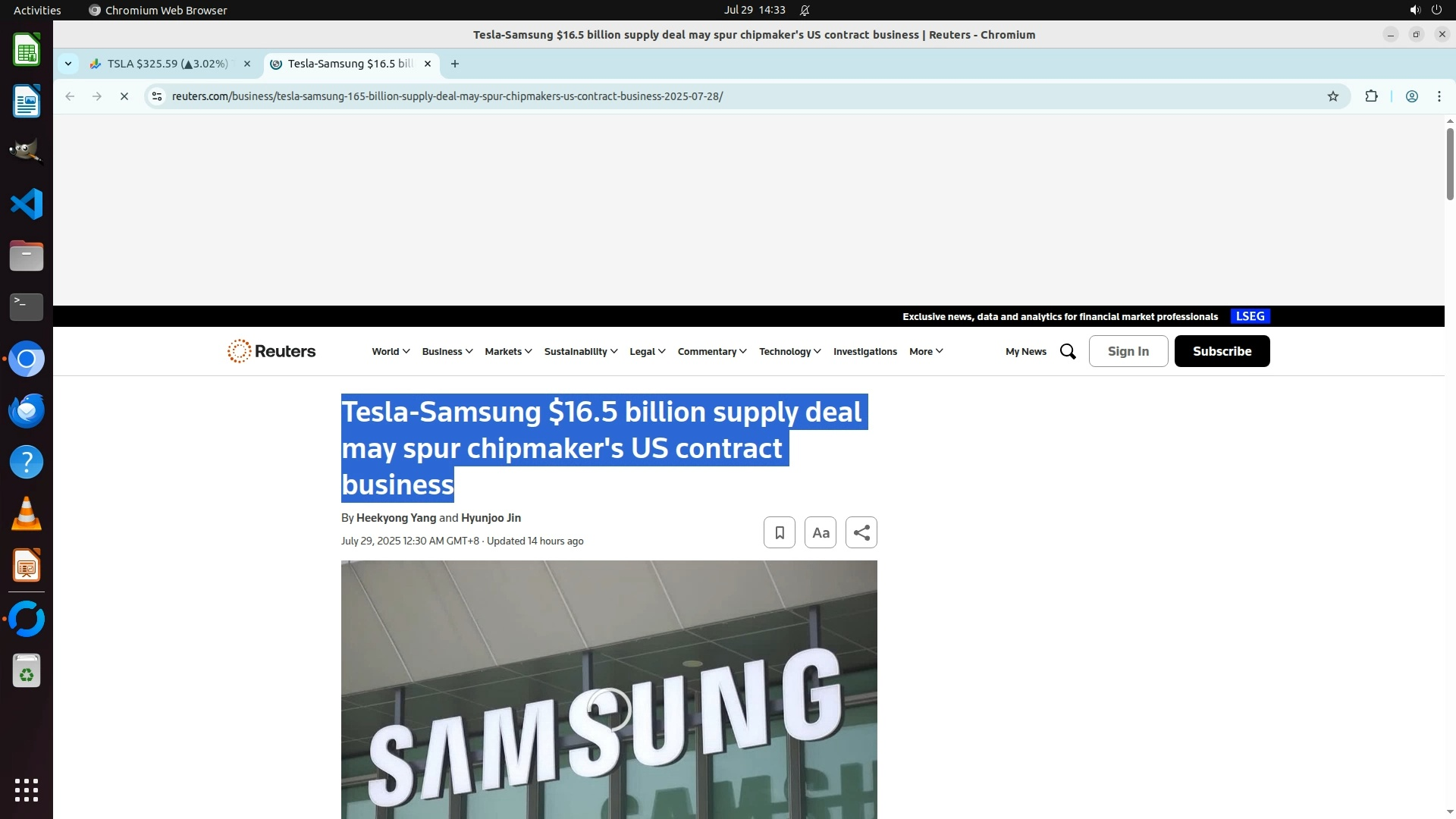This screenshot has width=1456, height=819.
Task: Expand the More menu in navigation
Action: [925, 351]
